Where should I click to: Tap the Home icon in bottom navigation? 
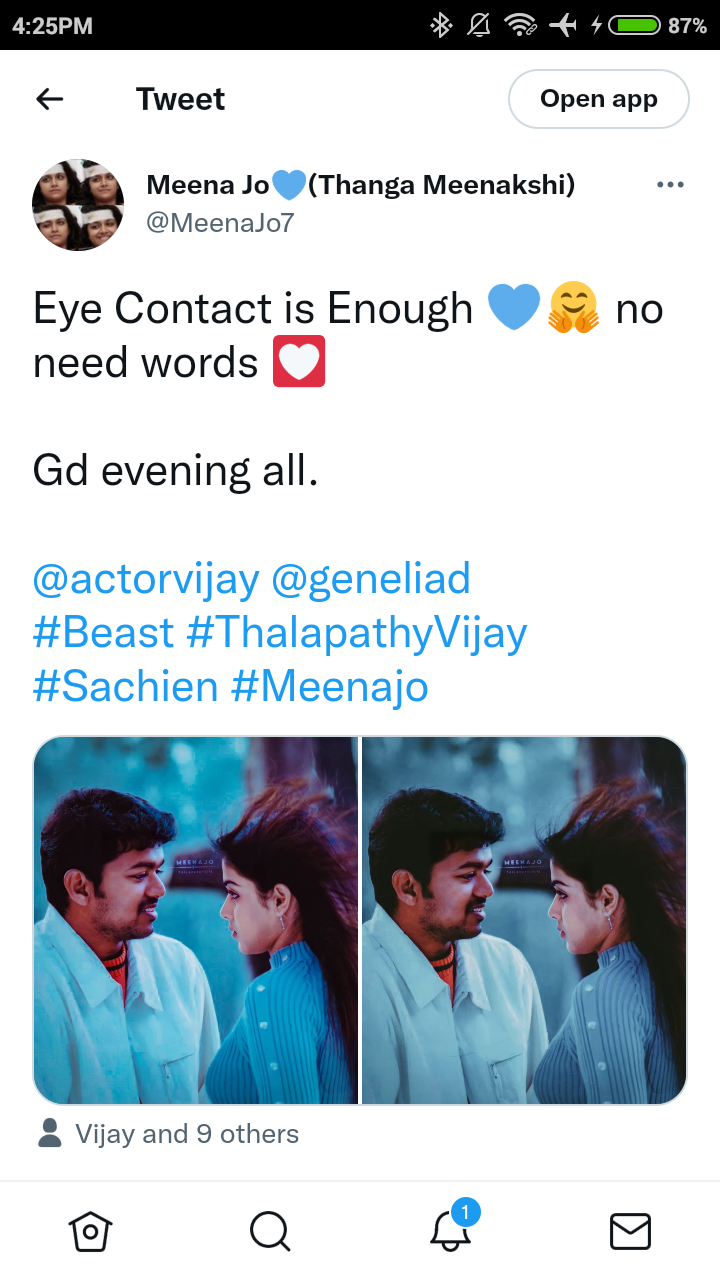tap(90, 1231)
